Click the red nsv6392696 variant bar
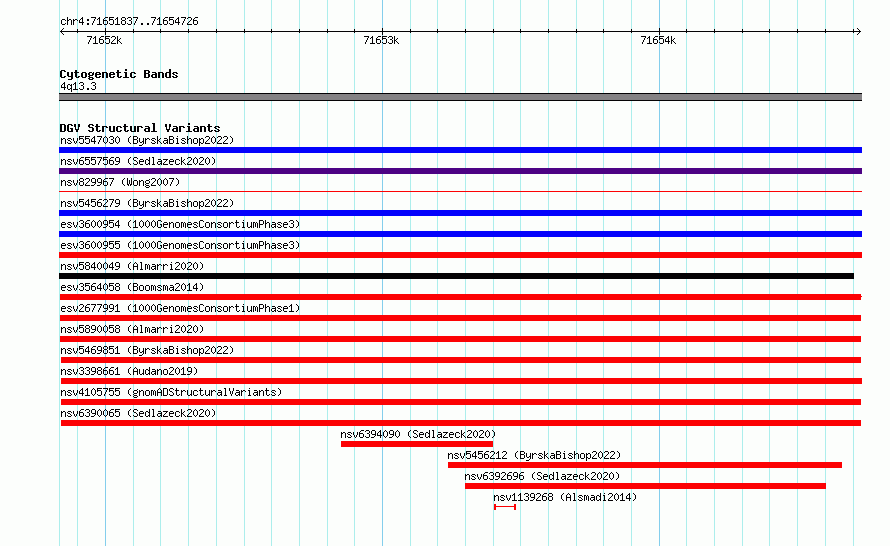 [x=645, y=486]
